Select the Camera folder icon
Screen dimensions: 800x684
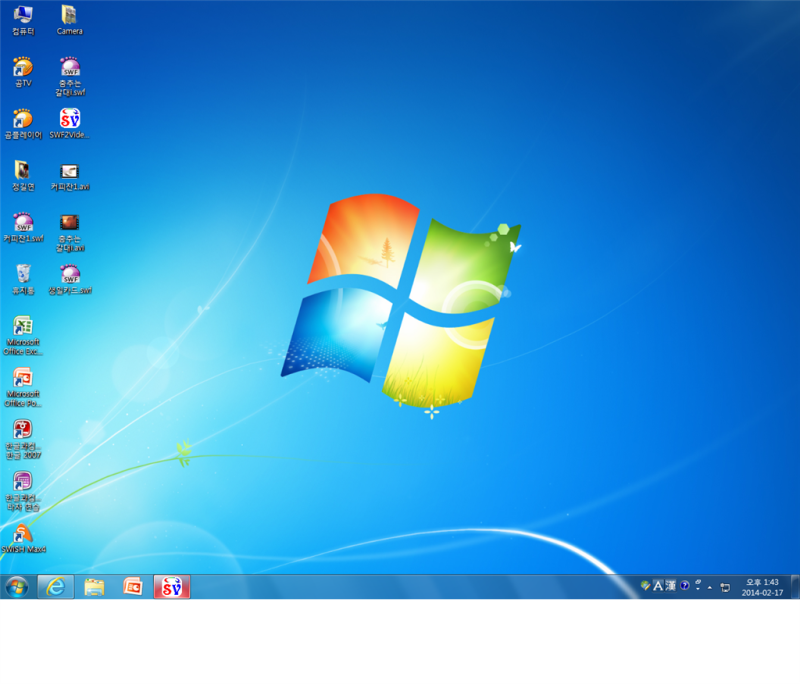[x=69, y=20]
